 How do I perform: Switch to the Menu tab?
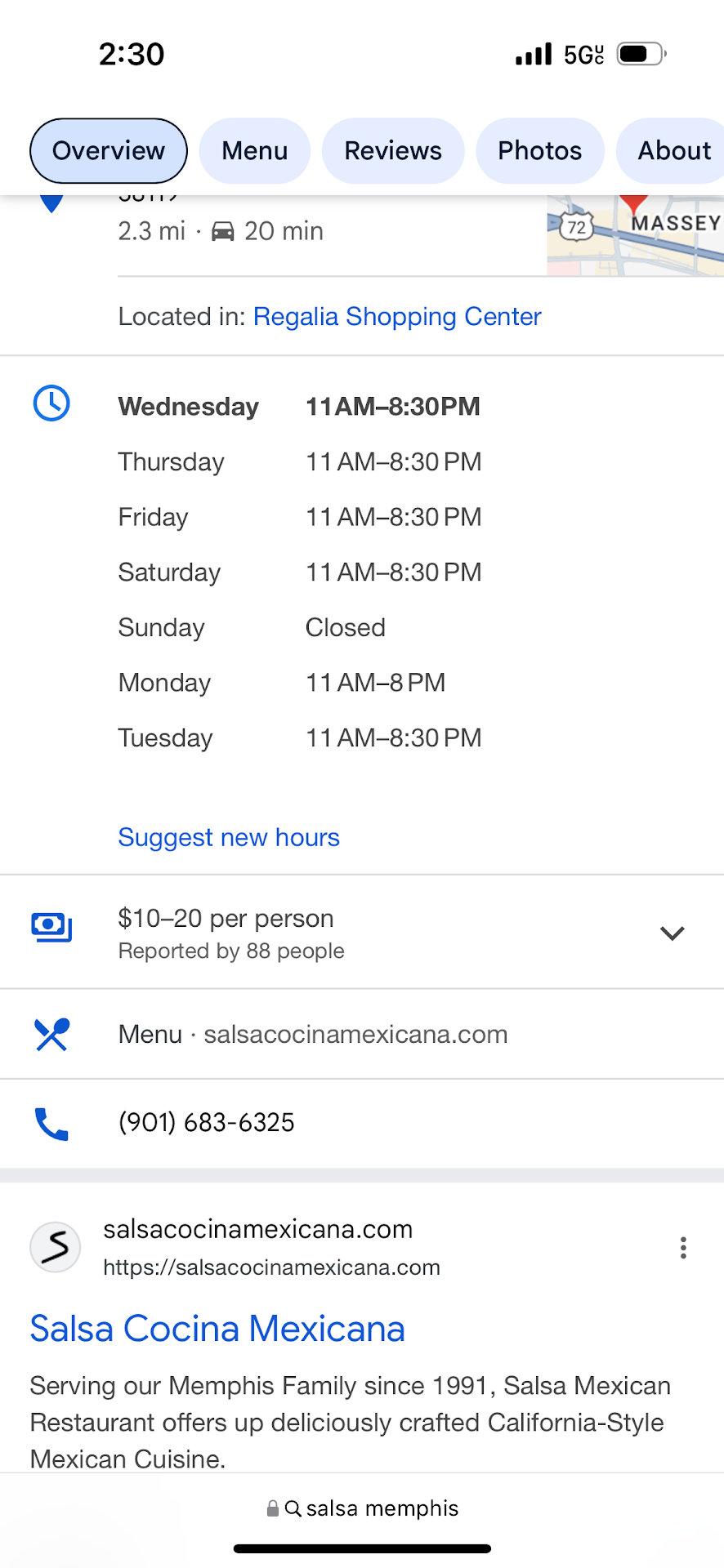click(x=254, y=151)
